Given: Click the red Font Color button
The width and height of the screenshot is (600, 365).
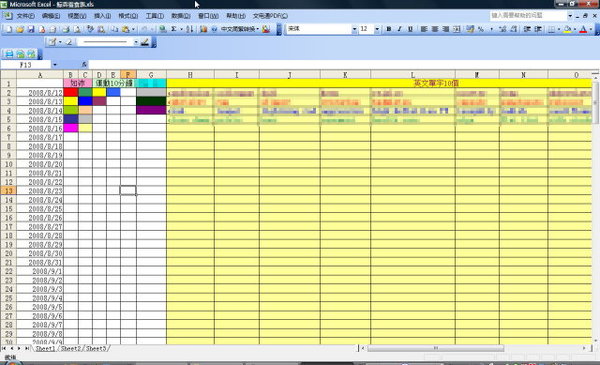Looking at the screenshot, I should [x=584, y=29].
